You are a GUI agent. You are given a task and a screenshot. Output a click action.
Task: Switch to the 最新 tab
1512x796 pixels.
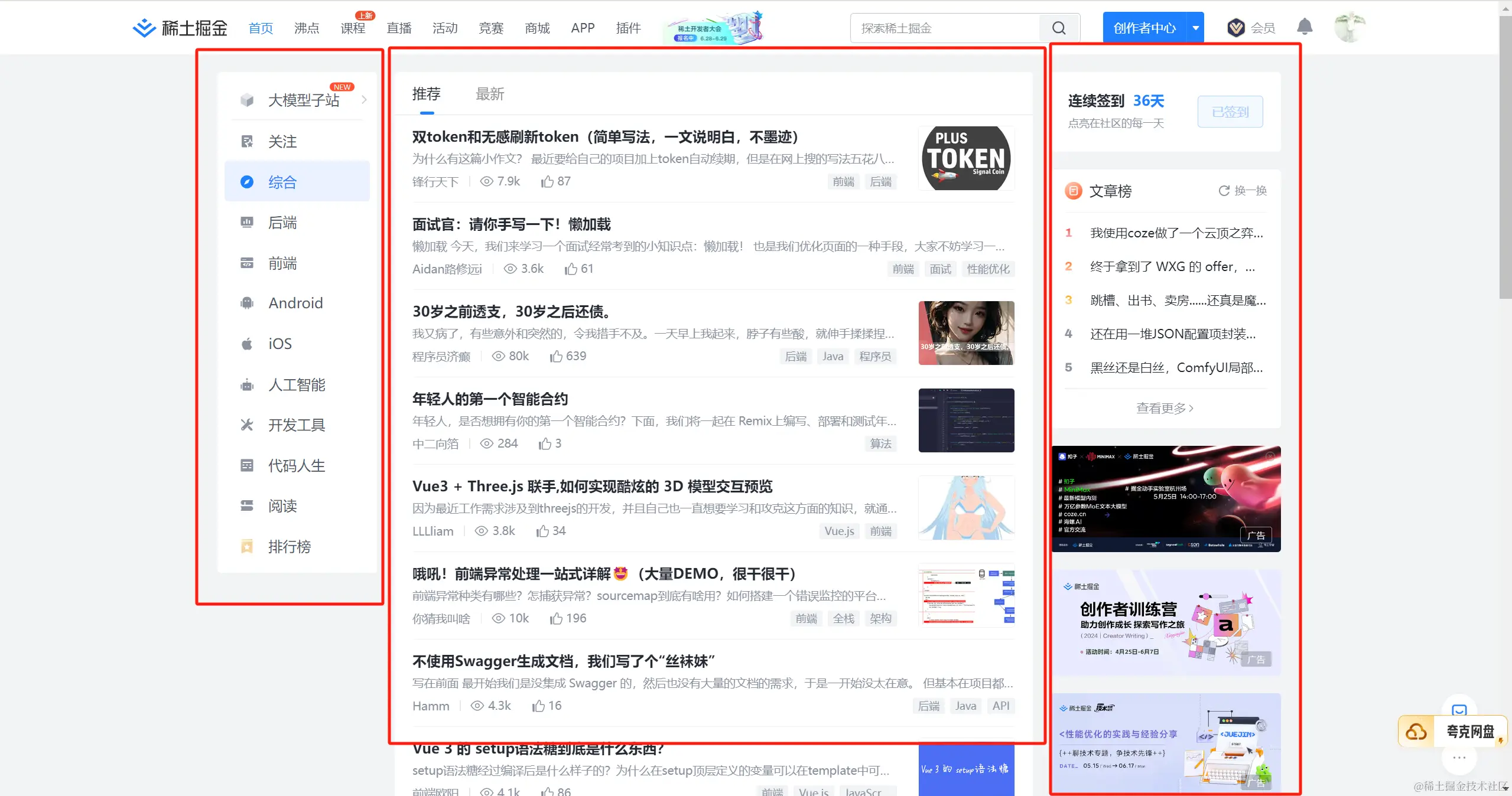click(x=490, y=94)
